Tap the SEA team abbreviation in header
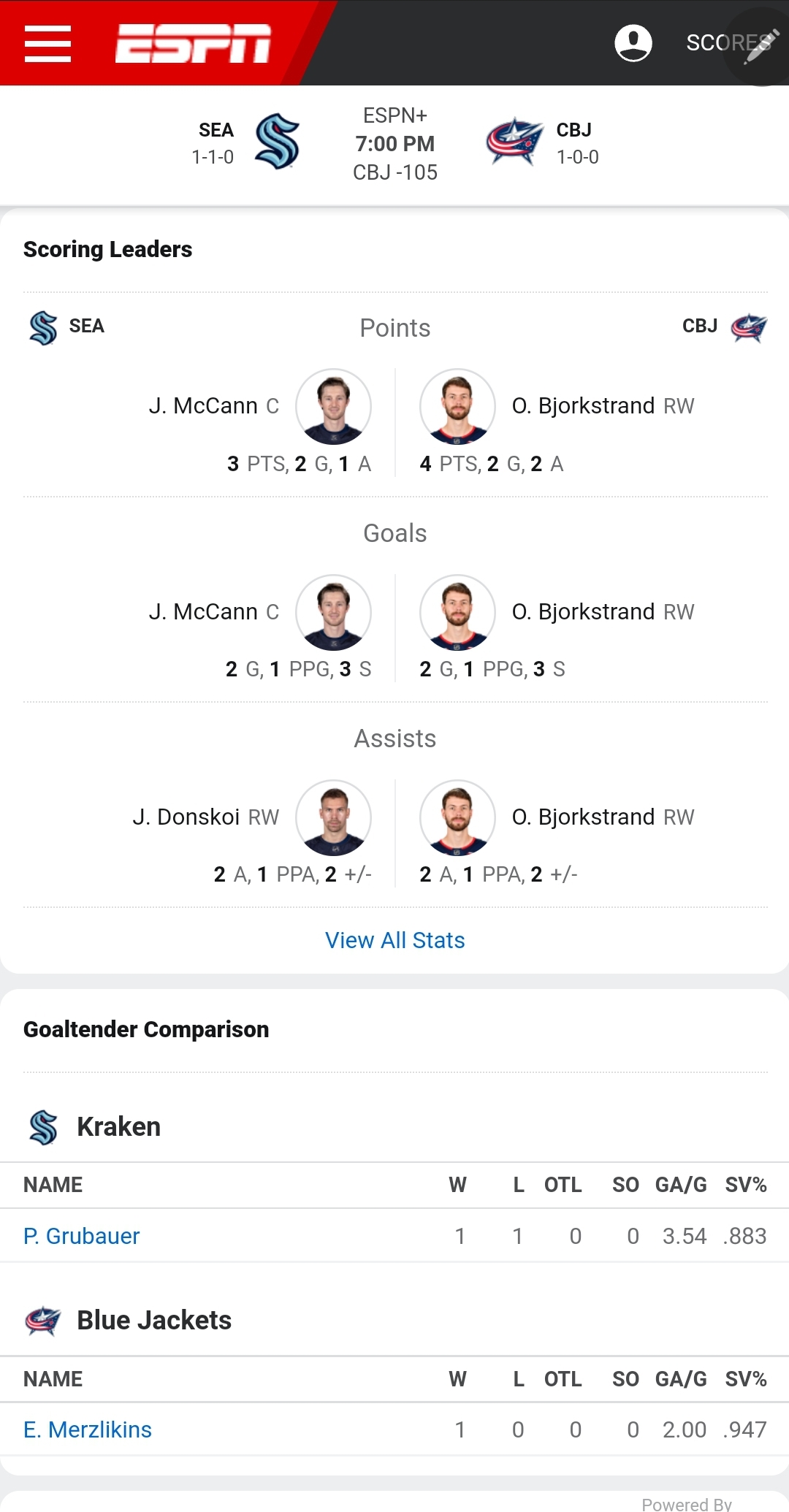Viewport: 789px width, 1512px height. (x=216, y=130)
